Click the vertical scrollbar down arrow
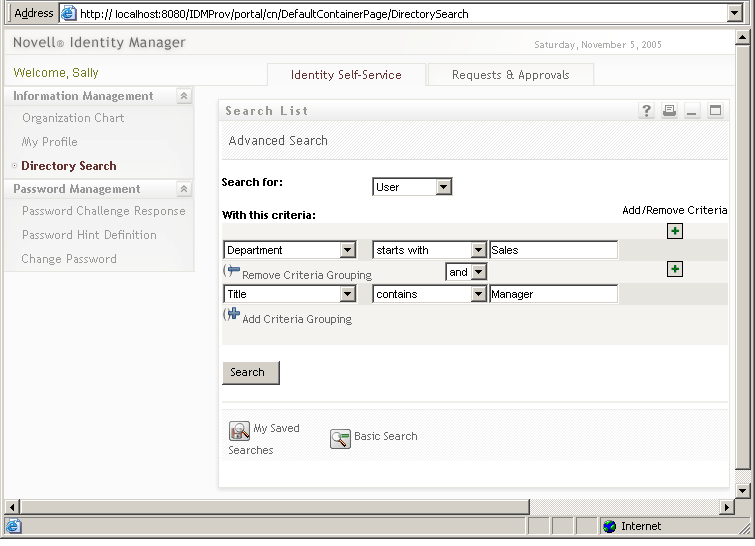Image resolution: width=755 pixels, height=546 pixels. [742, 491]
